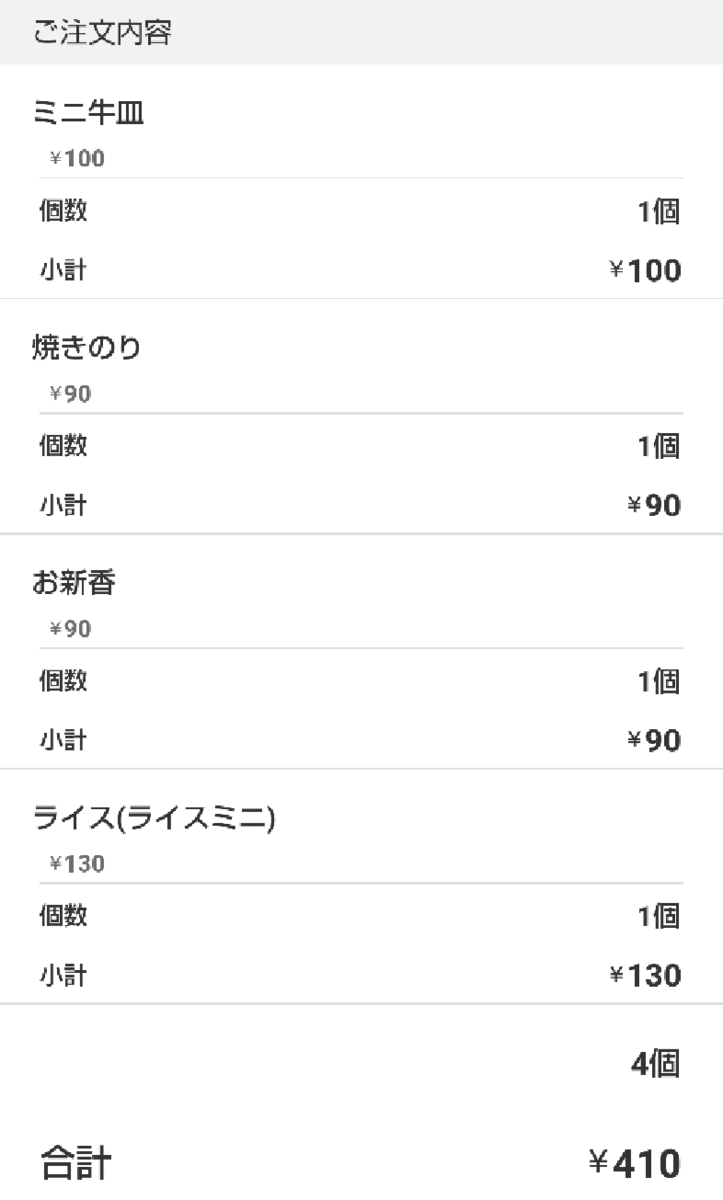Click the 合計 total label
Screen dimensions: 723x1200
(x=76, y=1164)
